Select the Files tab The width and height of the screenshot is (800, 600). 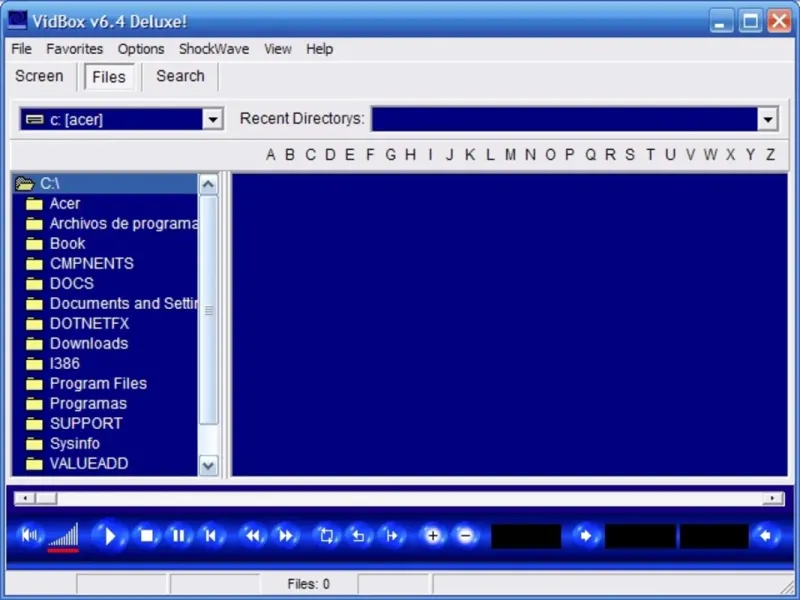pyautogui.click(x=109, y=77)
